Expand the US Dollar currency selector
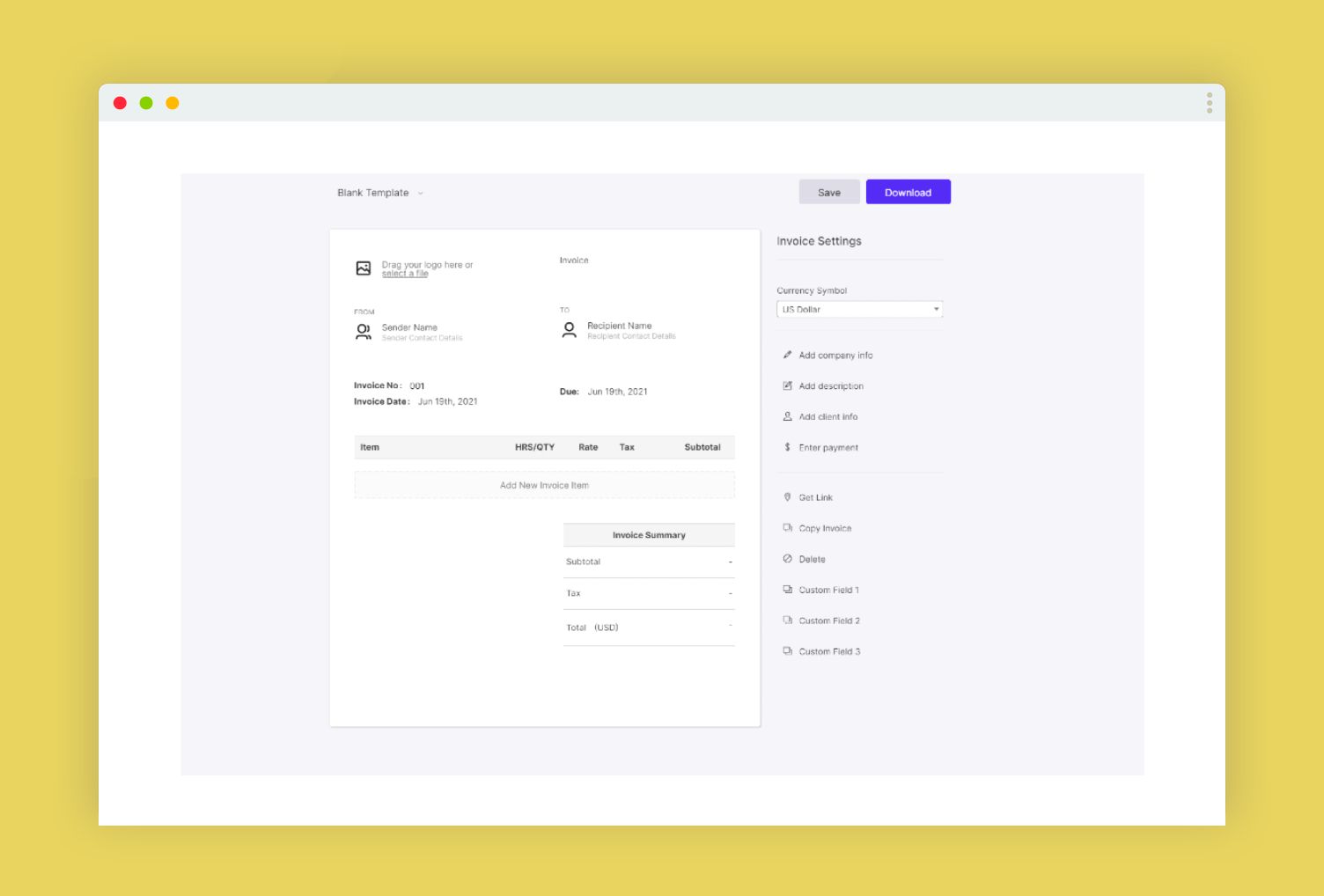Image resolution: width=1324 pixels, height=896 pixels. click(859, 309)
